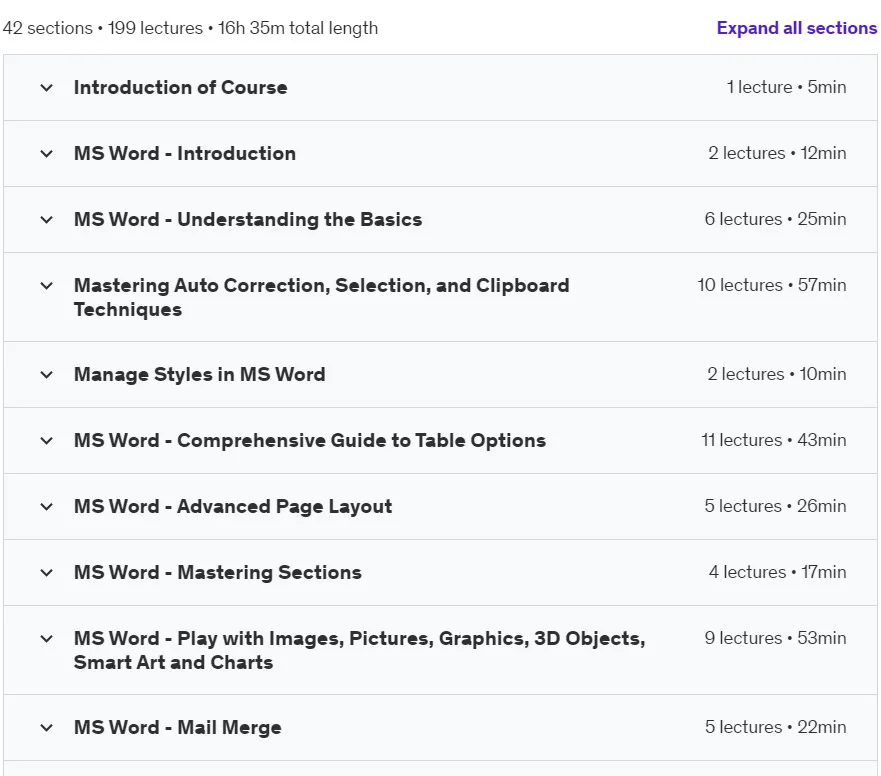Expand chevron for Advanced Page Layout
The height and width of the screenshot is (776, 881).
47,506
